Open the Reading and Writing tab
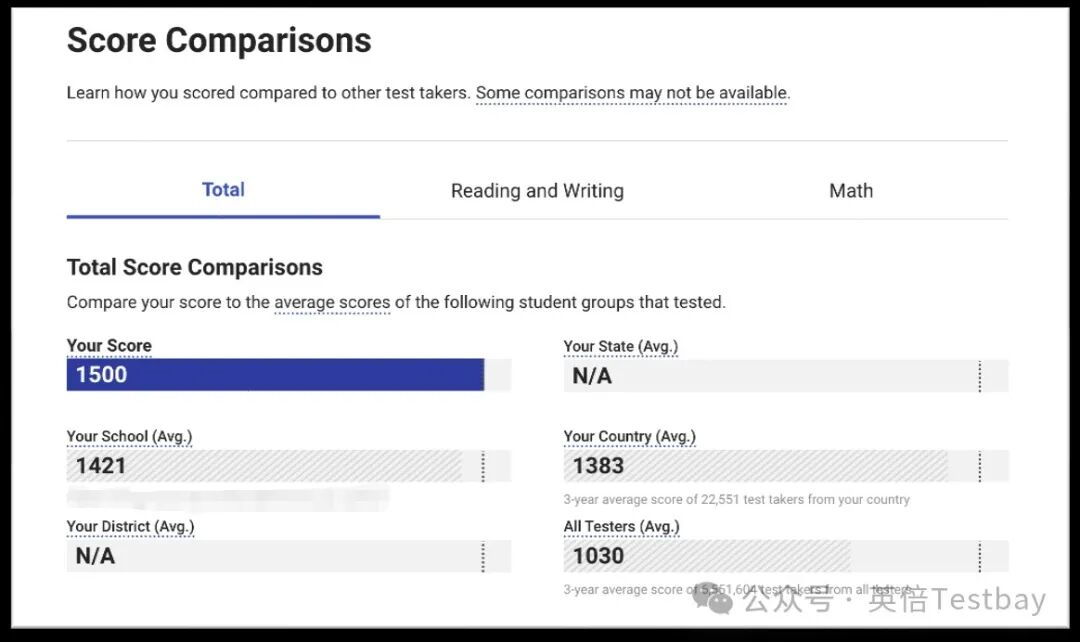The height and width of the screenshot is (642, 1080). tap(537, 191)
